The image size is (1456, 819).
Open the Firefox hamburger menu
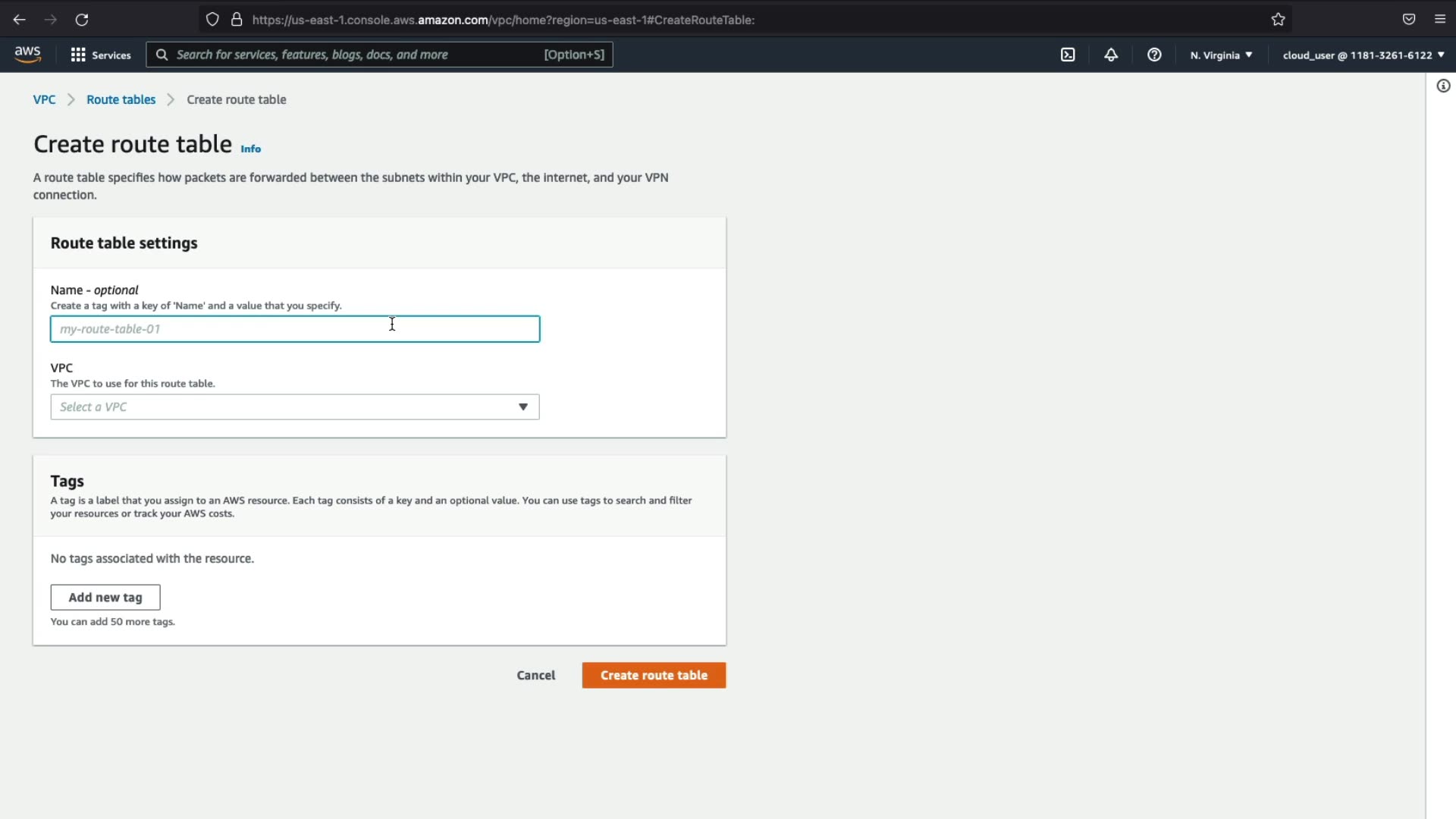tap(1440, 20)
